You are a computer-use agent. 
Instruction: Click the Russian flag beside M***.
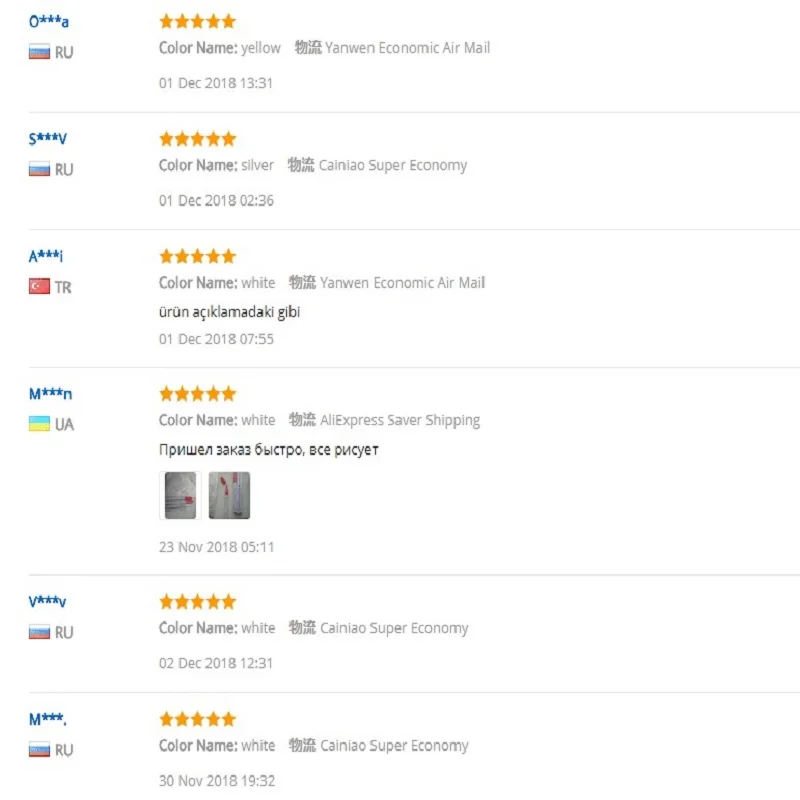click(x=39, y=749)
